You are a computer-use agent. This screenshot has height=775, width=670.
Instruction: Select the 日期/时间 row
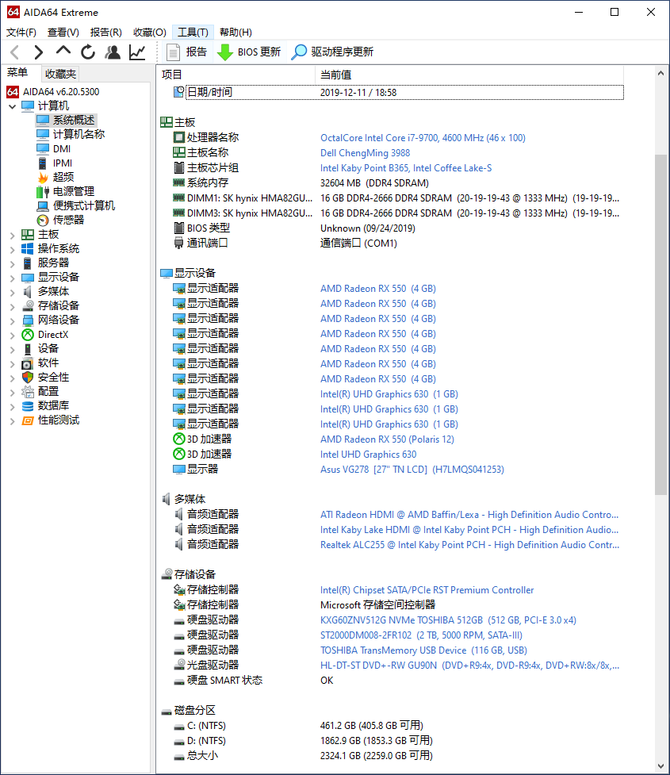(398, 92)
